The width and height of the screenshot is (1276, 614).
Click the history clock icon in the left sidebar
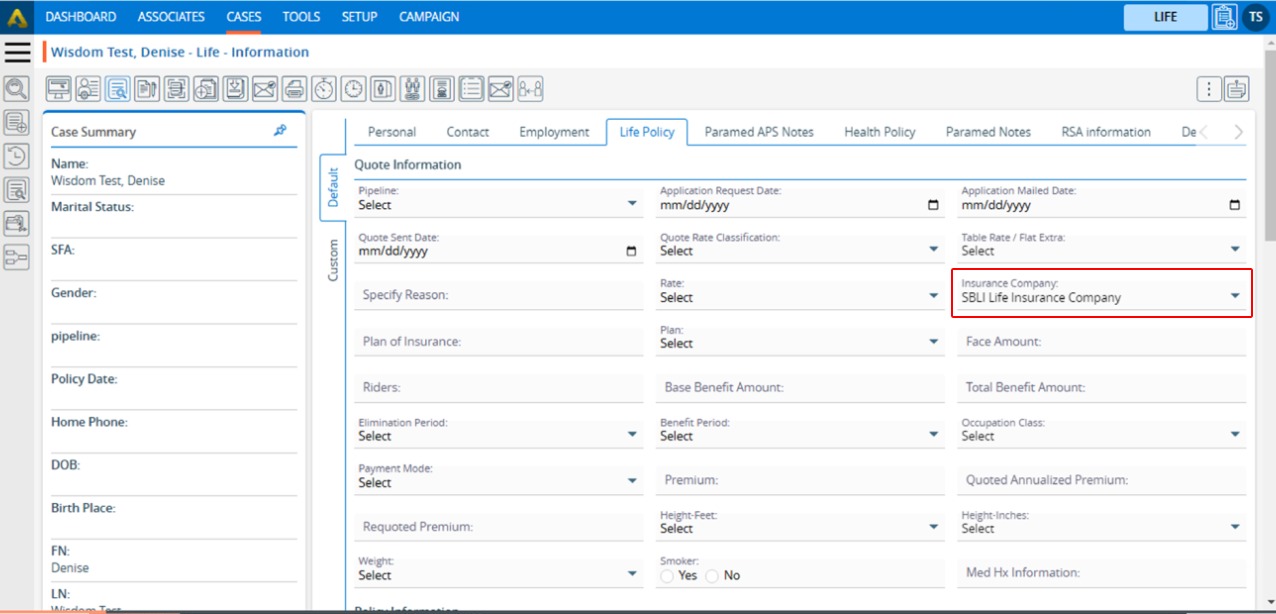[16, 156]
